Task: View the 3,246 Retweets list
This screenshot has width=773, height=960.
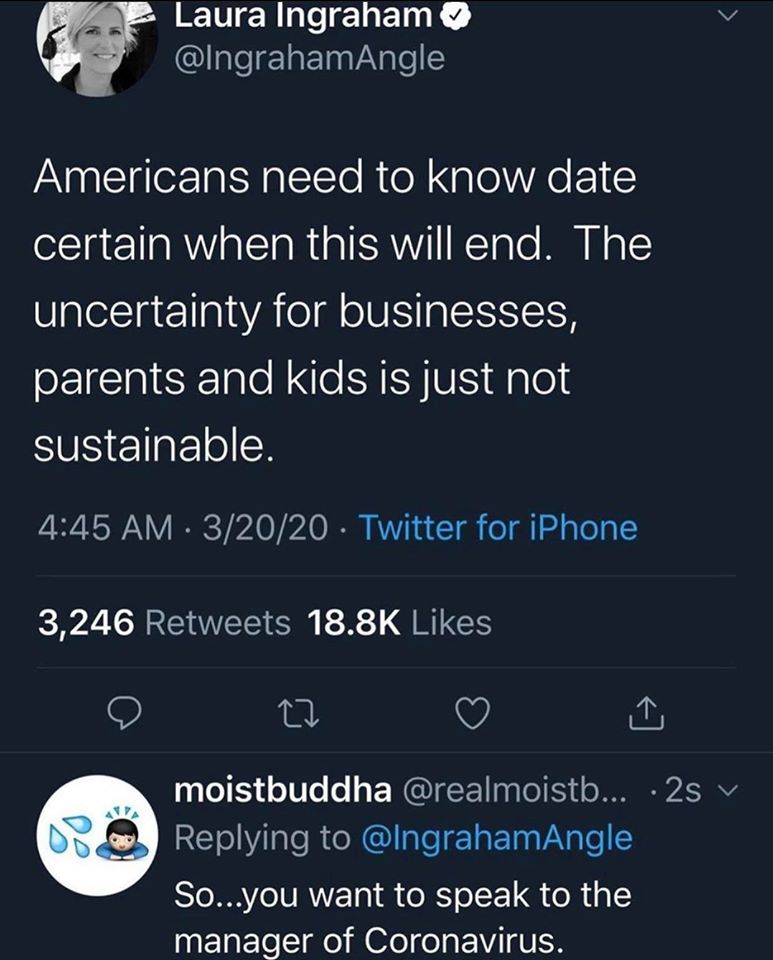Action: click(x=164, y=623)
